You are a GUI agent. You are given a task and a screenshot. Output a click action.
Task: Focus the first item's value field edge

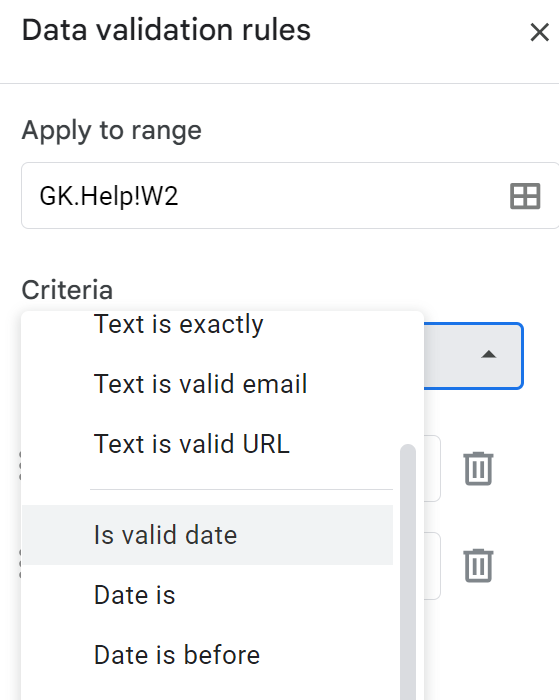pos(432,468)
